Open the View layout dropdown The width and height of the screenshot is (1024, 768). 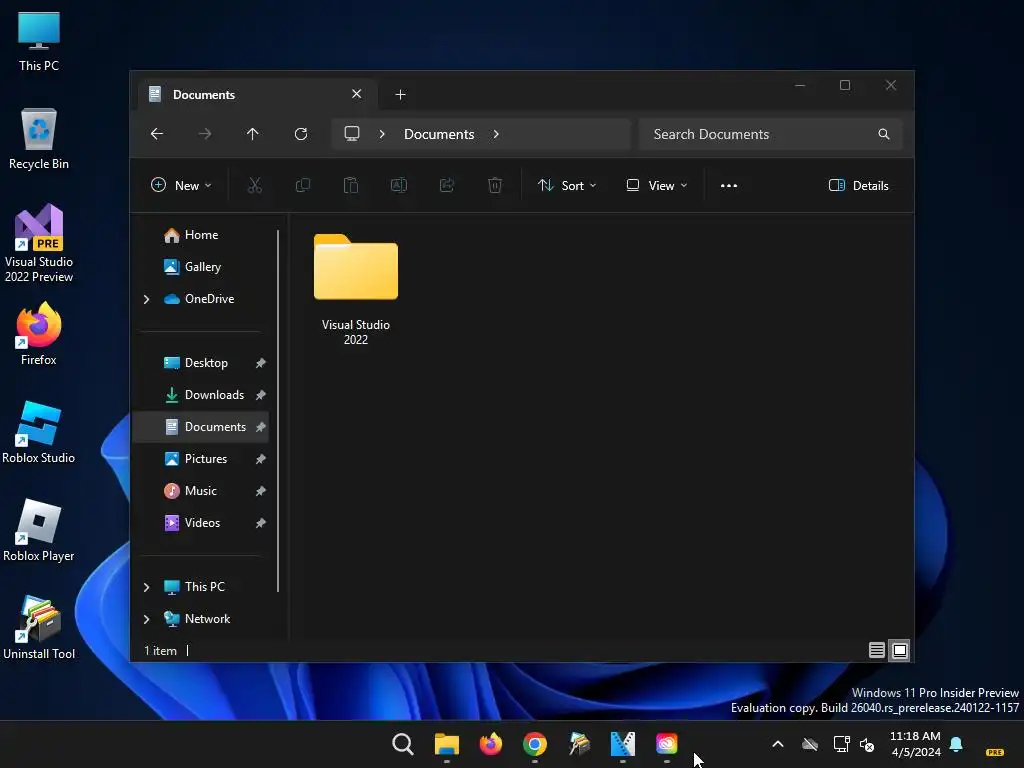(656, 185)
